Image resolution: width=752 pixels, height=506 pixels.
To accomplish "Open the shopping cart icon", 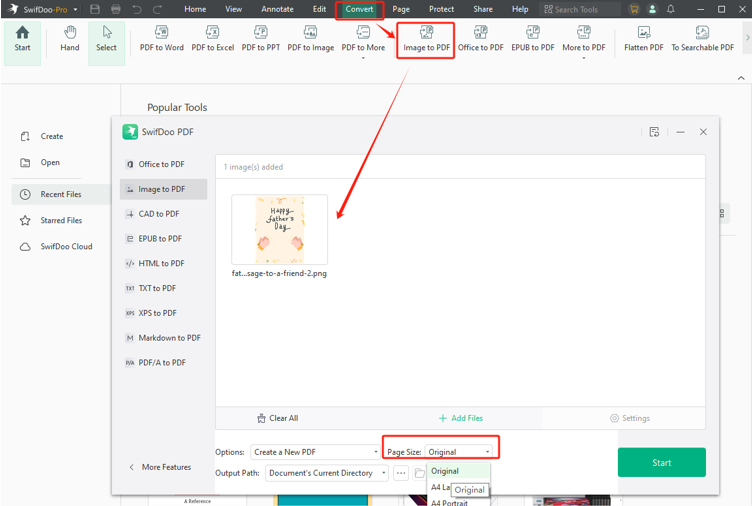I will point(634,9).
